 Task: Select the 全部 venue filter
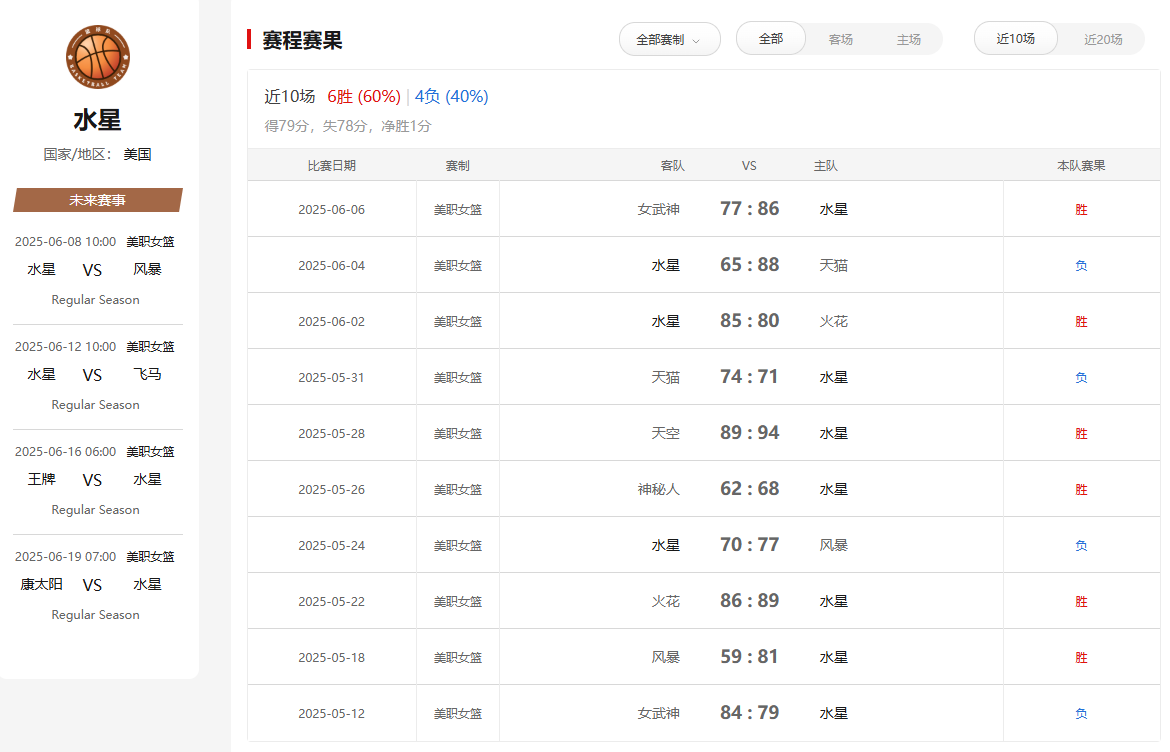click(771, 39)
